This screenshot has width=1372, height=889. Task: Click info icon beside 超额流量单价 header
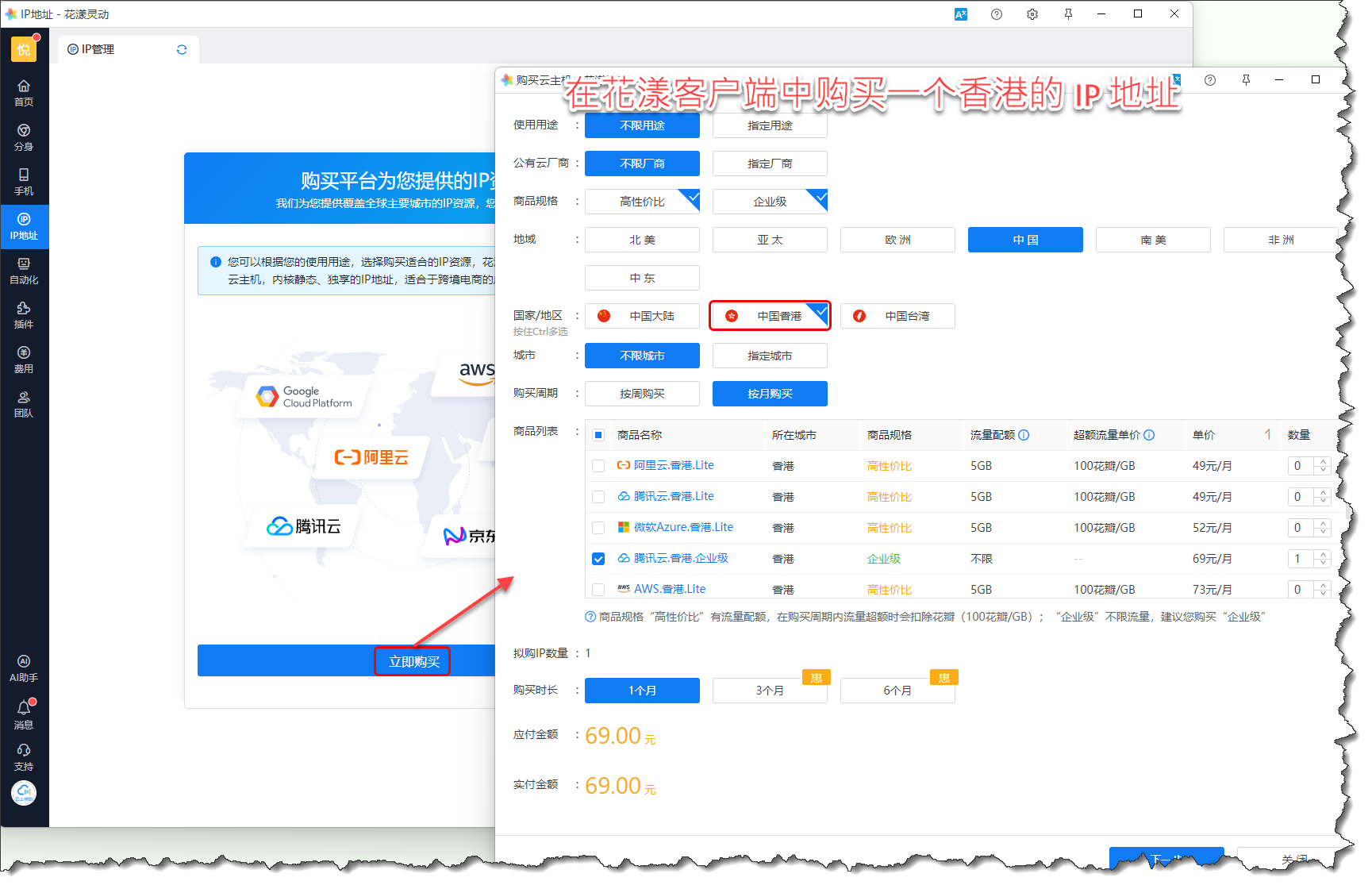(x=1149, y=435)
